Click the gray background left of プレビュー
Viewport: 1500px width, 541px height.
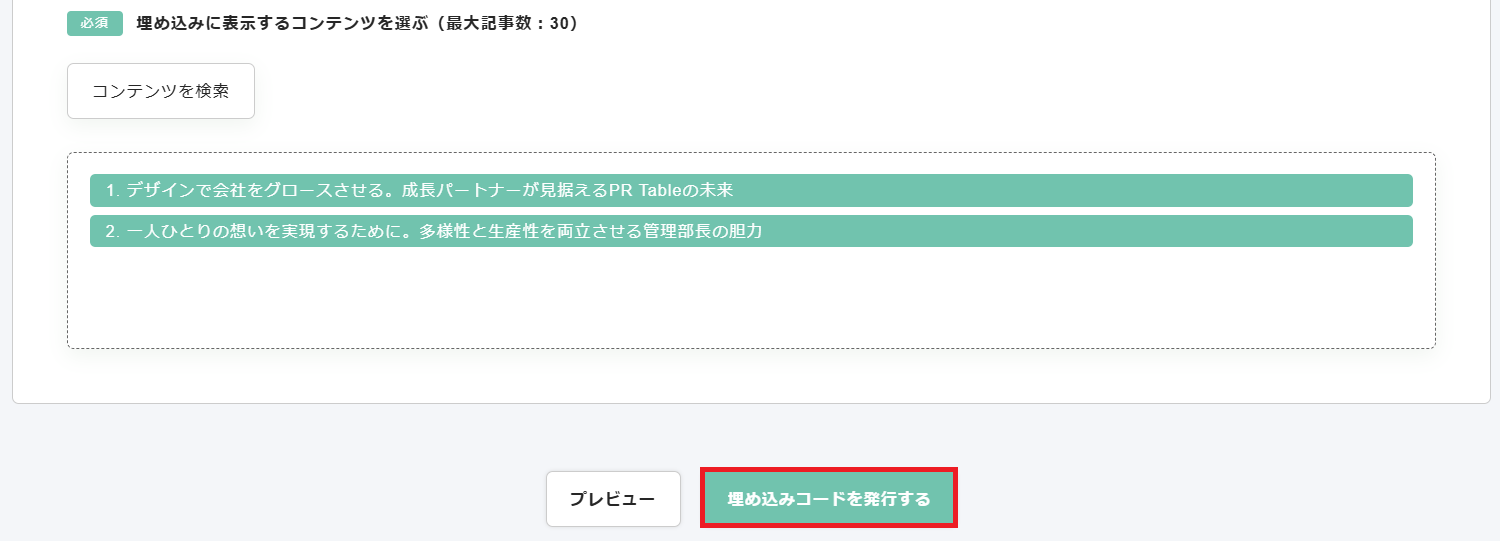[300, 498]
